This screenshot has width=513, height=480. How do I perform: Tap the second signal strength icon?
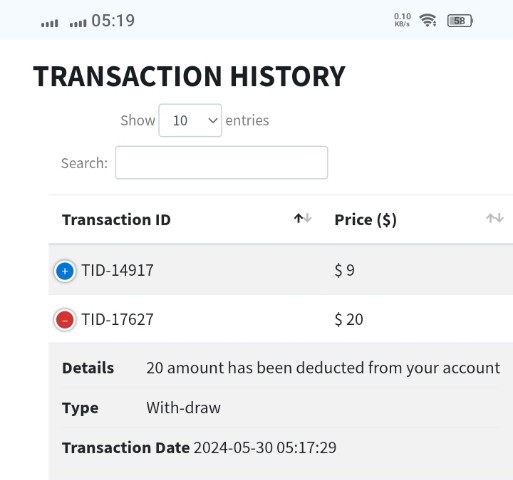[78, 23]
